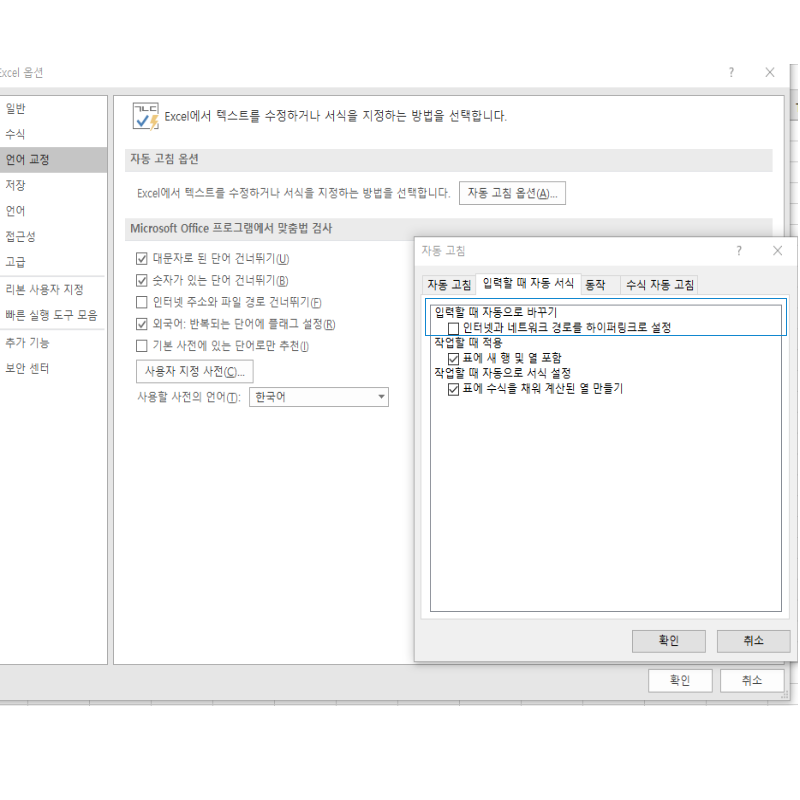Check 기본 사전에 있는 단어로만 추천
This screenshot has height=800, width=800.
142,345
